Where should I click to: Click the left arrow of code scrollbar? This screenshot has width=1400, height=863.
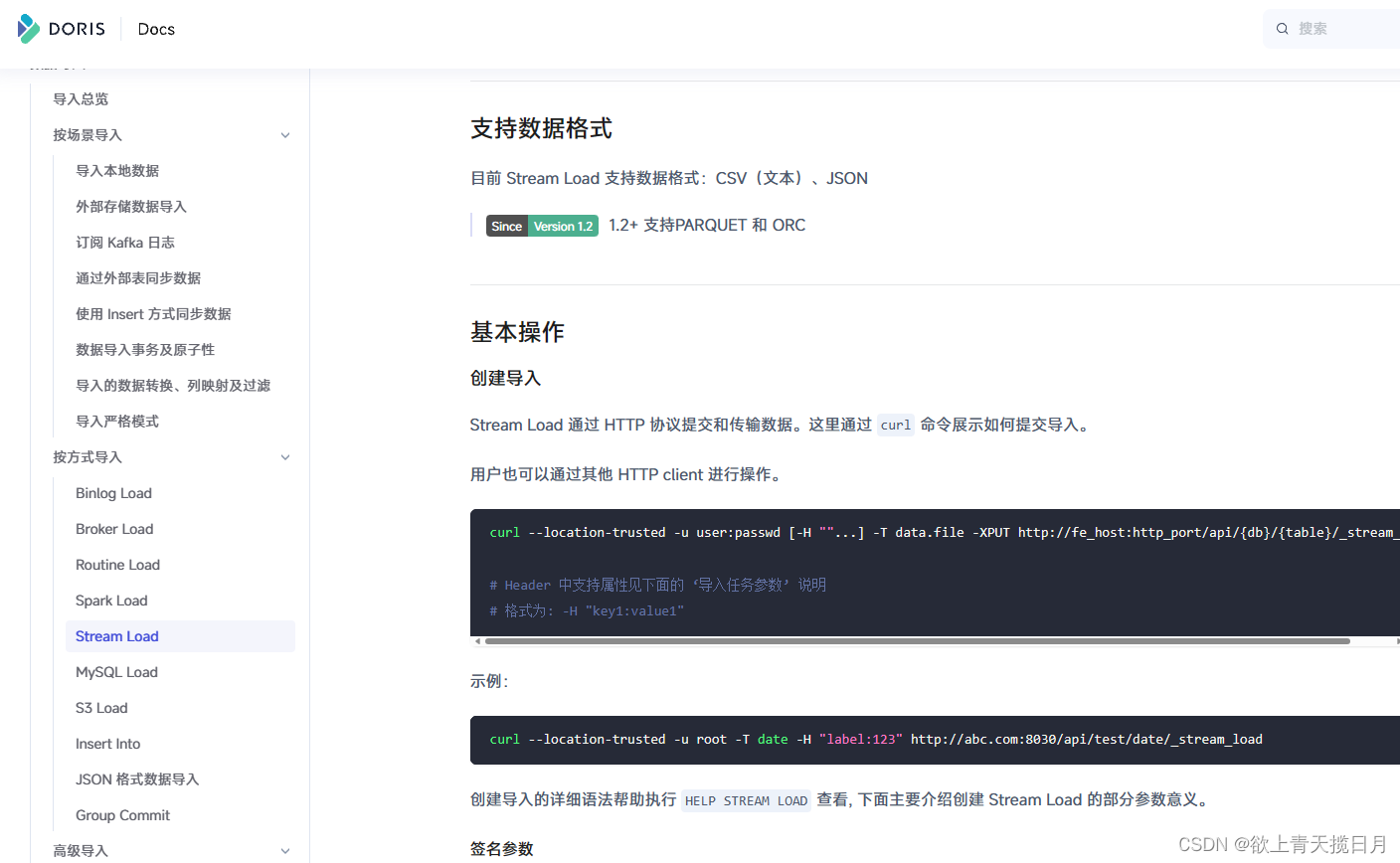coord(478,641)
